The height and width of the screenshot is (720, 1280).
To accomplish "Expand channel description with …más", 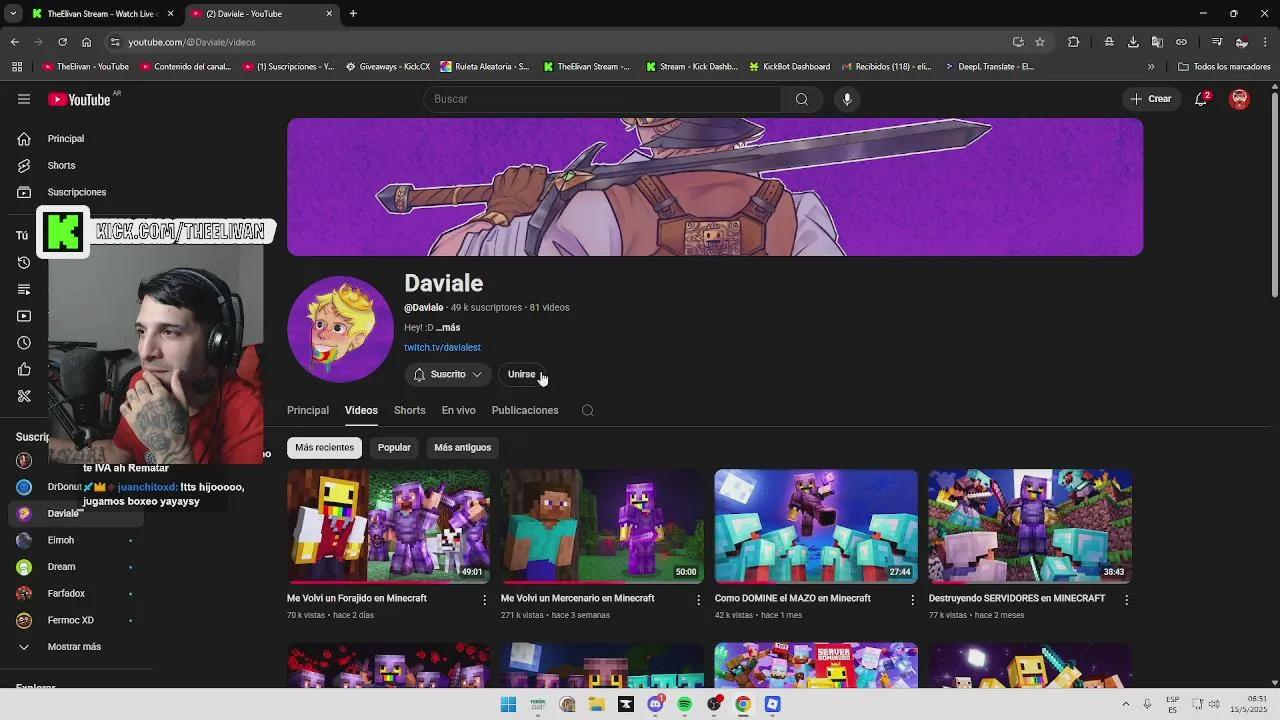I will 448,327.
